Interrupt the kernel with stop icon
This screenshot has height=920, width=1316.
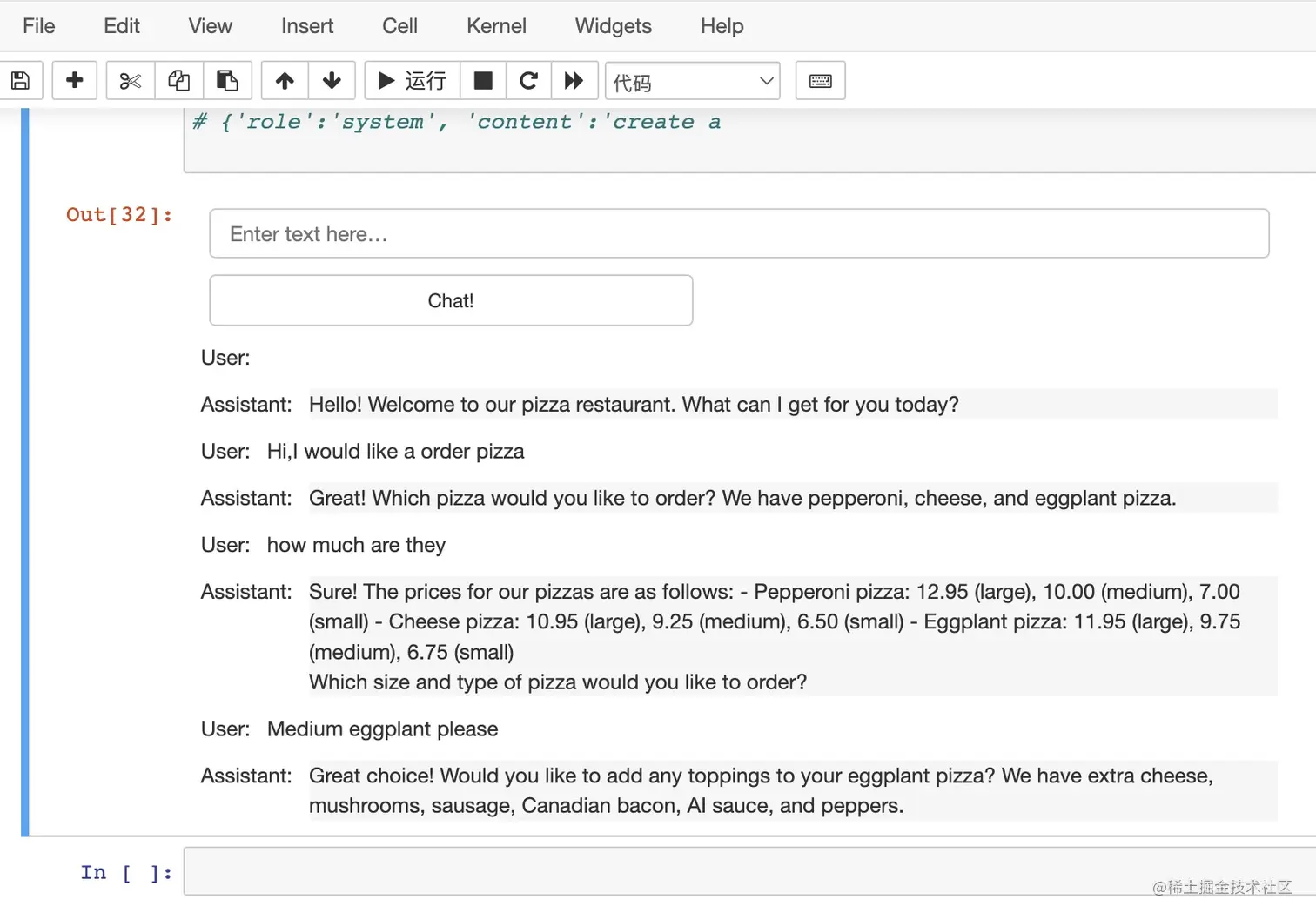tap(483, 81)
